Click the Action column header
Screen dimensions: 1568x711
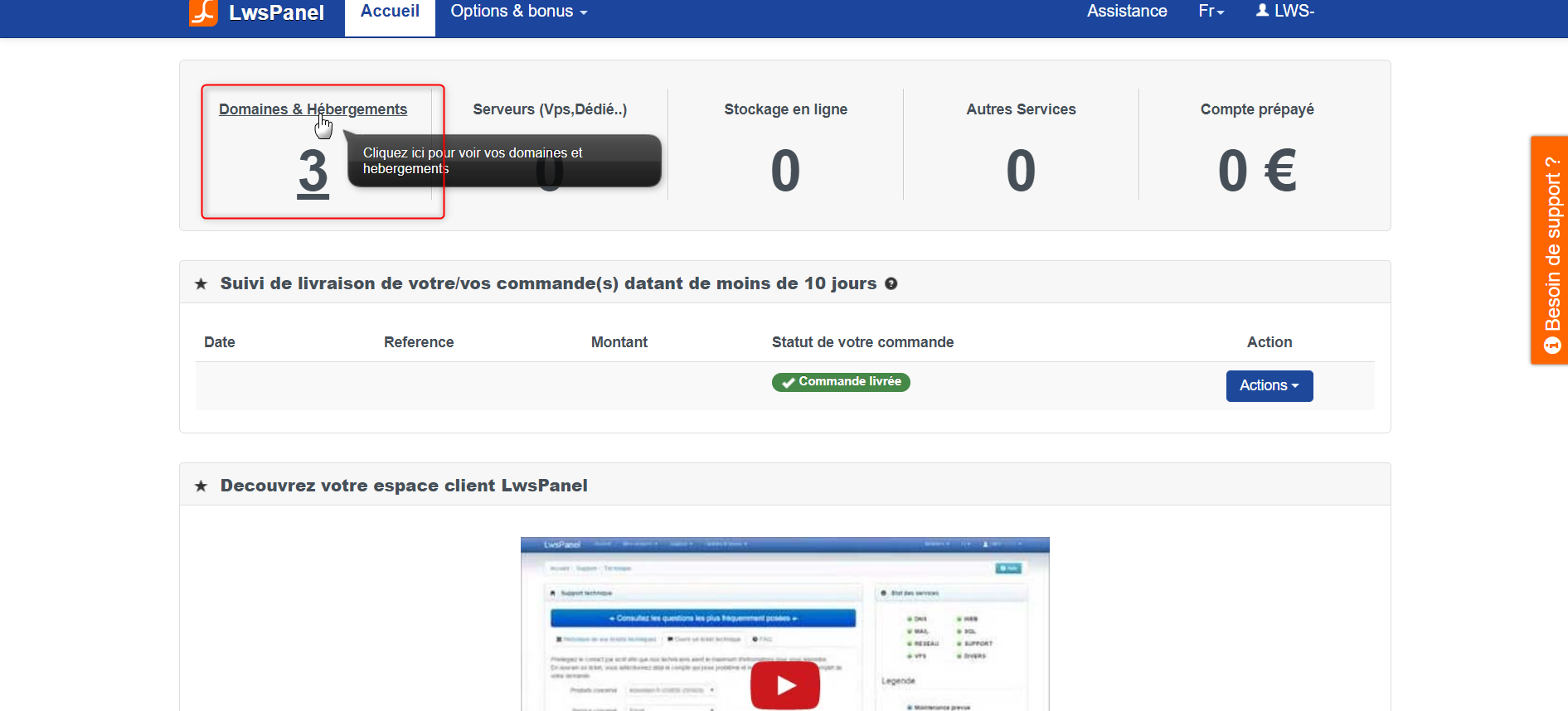(x=1269, y=342)
